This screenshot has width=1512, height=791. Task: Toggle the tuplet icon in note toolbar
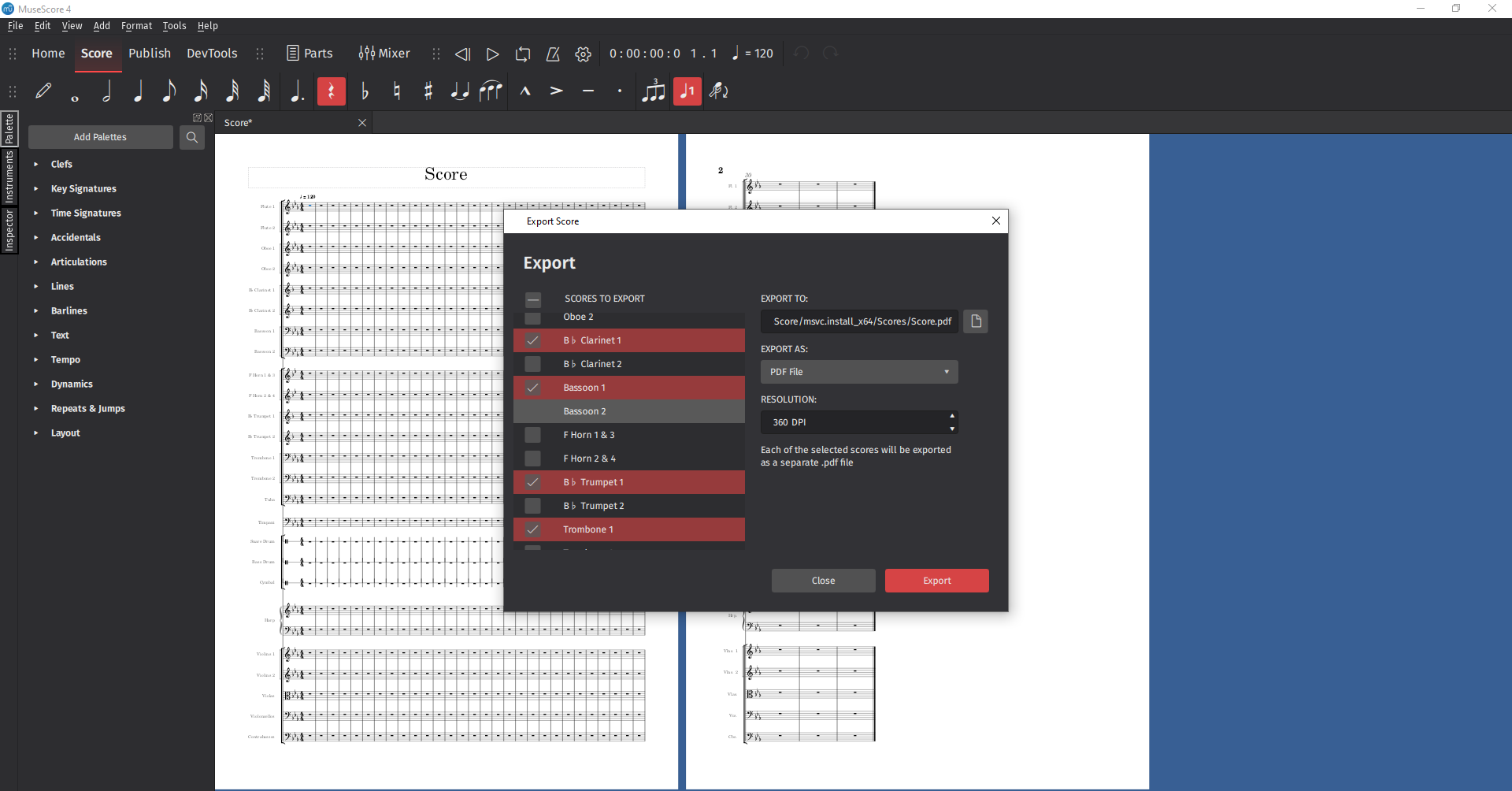(x=653, y=91)
